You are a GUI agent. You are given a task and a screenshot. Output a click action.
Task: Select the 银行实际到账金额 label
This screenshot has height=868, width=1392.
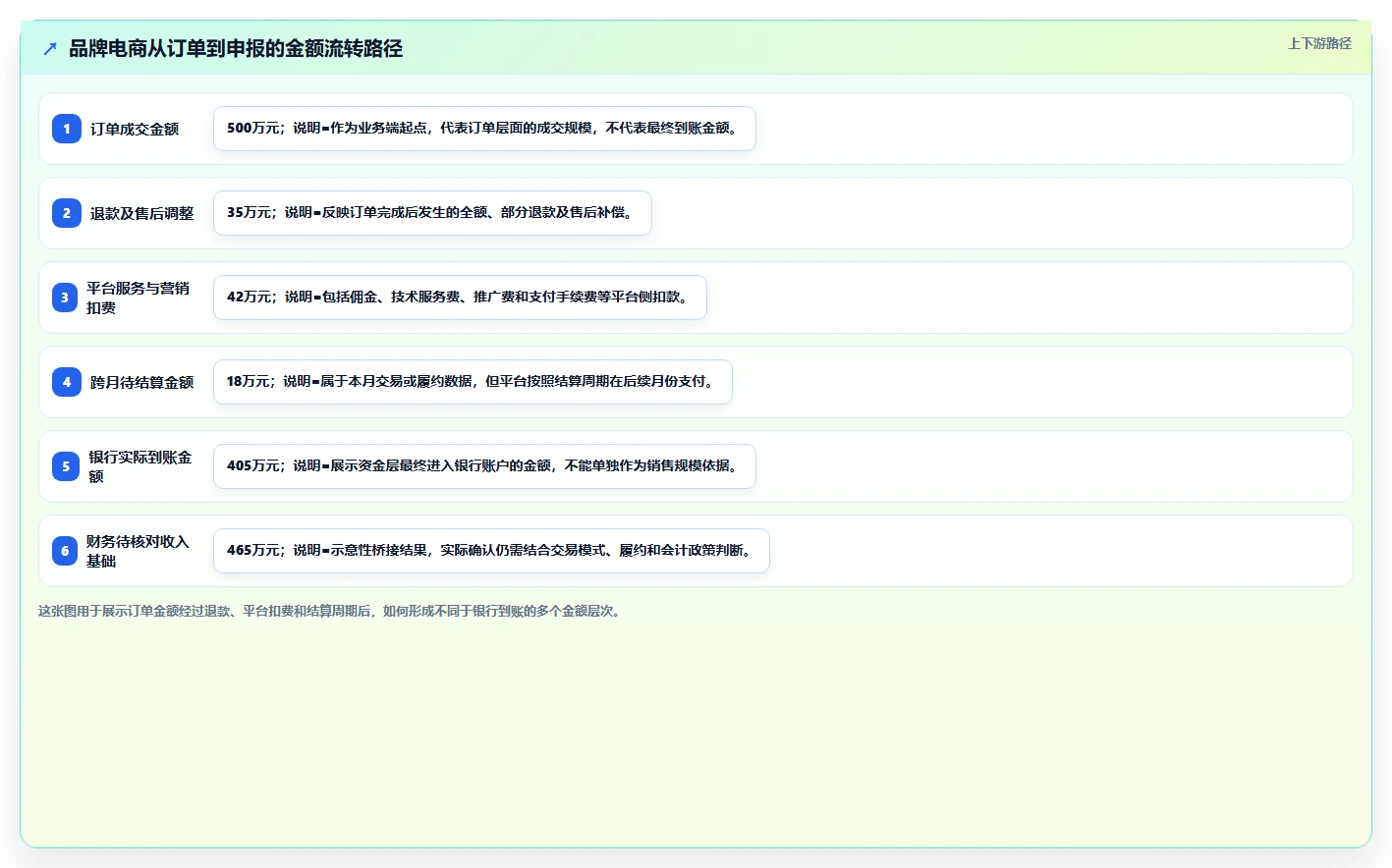140,466
